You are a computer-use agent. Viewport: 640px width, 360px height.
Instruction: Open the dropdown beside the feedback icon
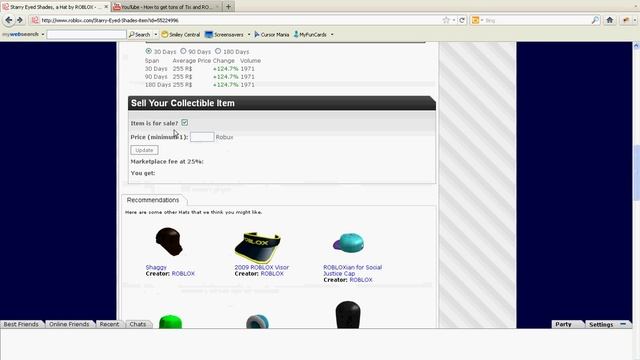click(635, 20)
